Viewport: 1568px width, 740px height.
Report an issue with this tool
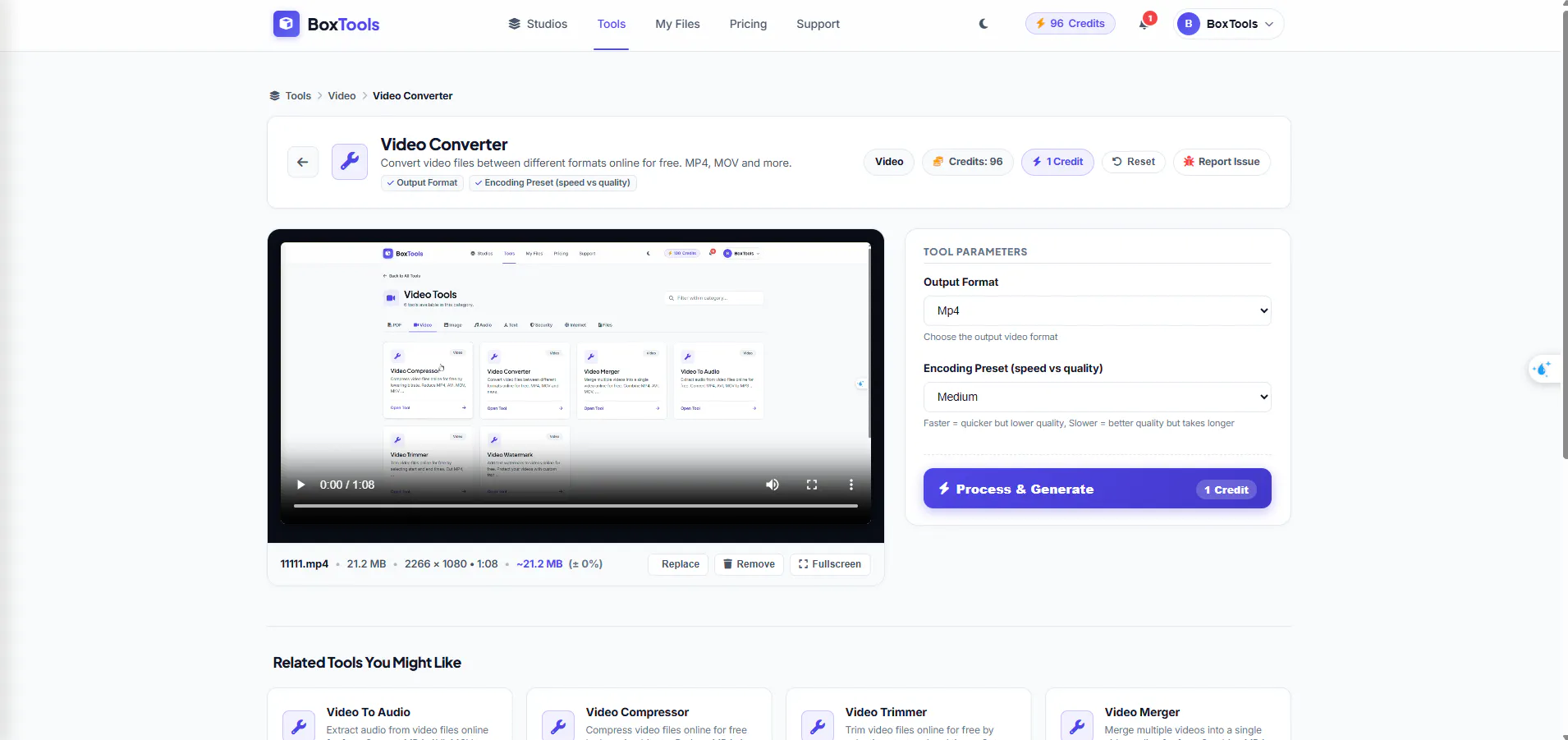tap(1222, 162)
